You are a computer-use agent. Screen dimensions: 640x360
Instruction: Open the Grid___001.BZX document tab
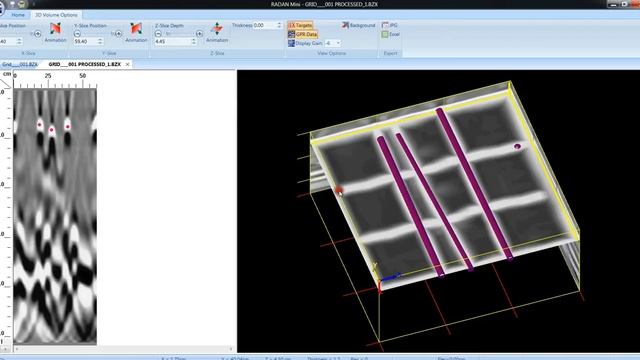coord(20,64)
